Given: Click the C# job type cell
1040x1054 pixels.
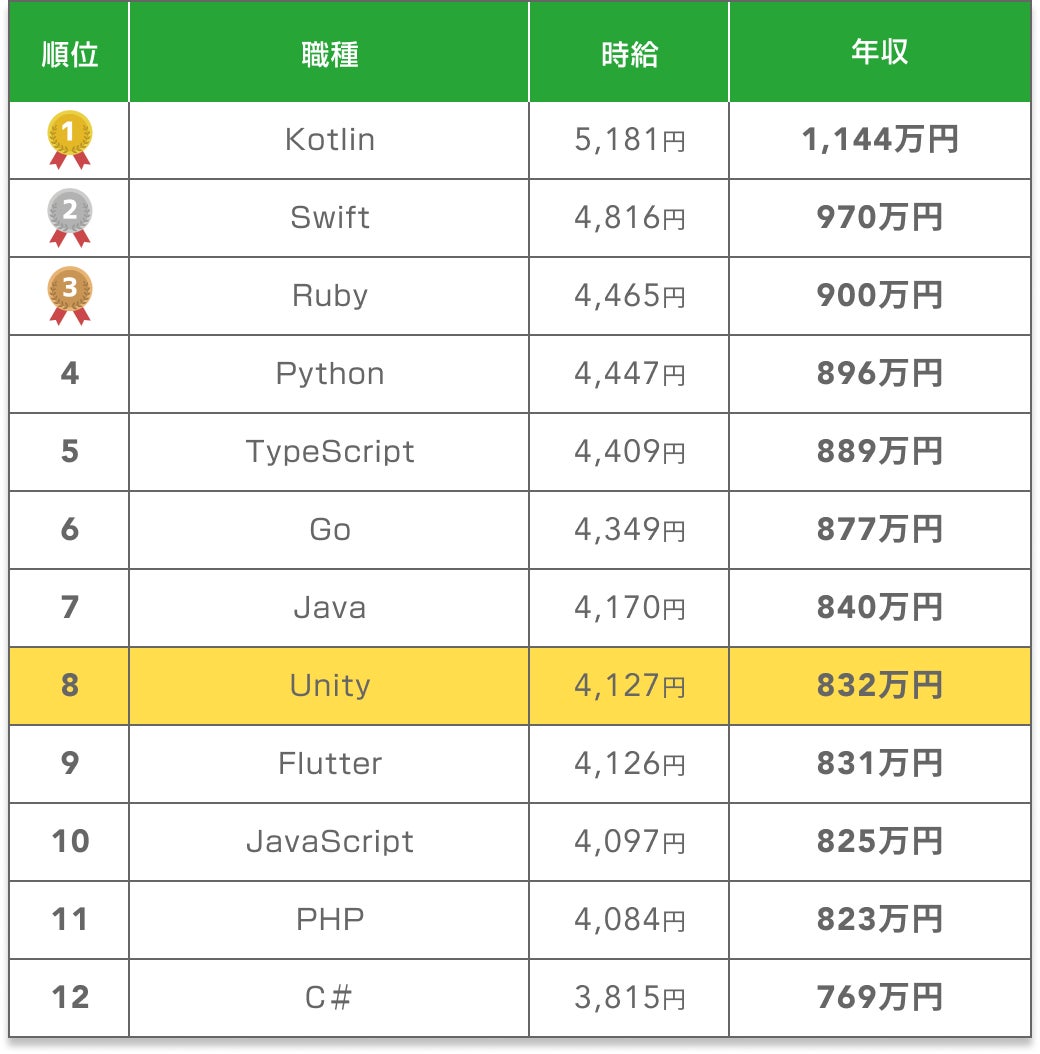Looking at the screenshot, I should (329, 997).
